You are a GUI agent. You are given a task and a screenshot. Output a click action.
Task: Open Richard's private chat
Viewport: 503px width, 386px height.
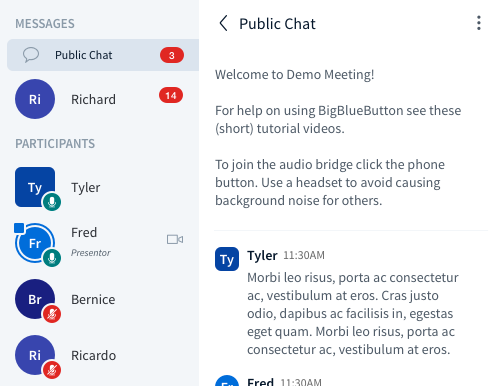point(103,99)
